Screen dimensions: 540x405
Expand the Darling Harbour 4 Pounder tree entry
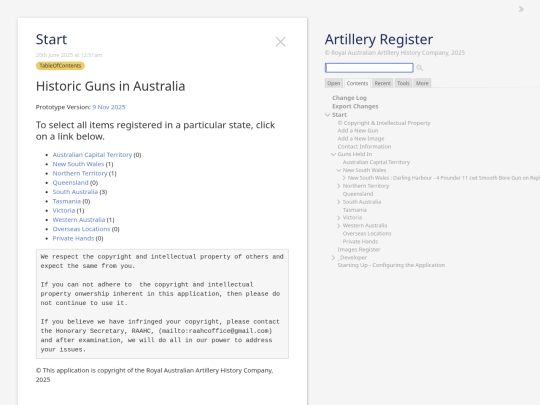click(x=344, y=178)
